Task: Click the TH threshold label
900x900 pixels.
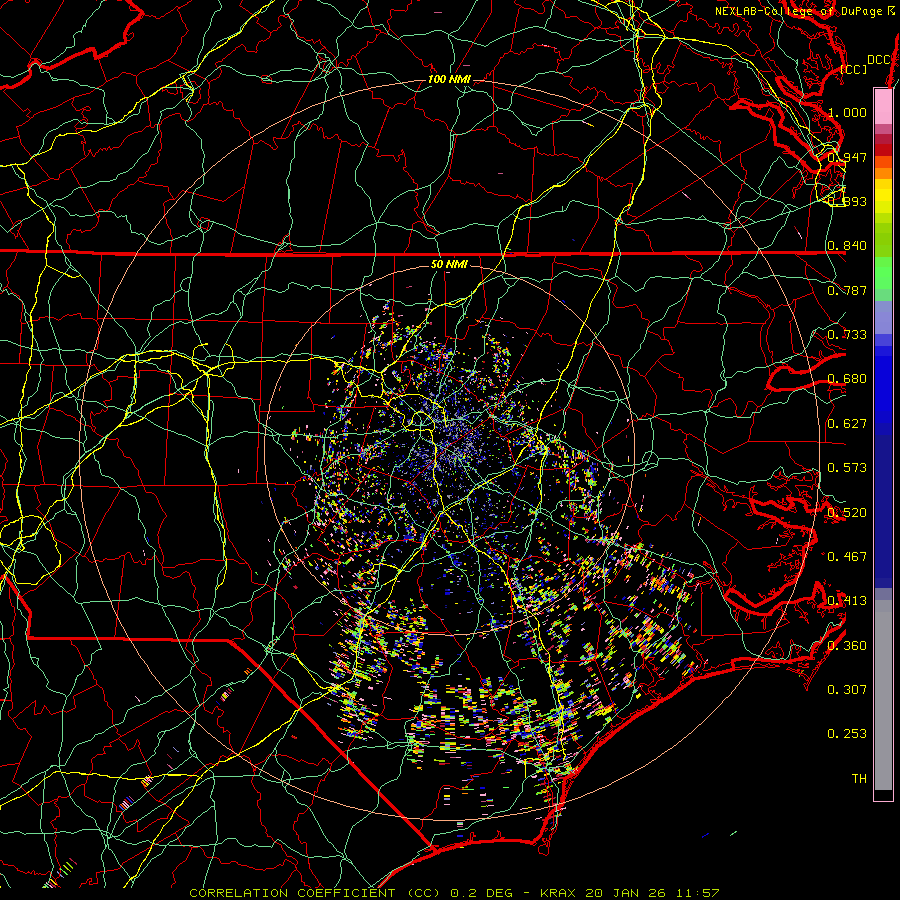Action: click(859, 779)
